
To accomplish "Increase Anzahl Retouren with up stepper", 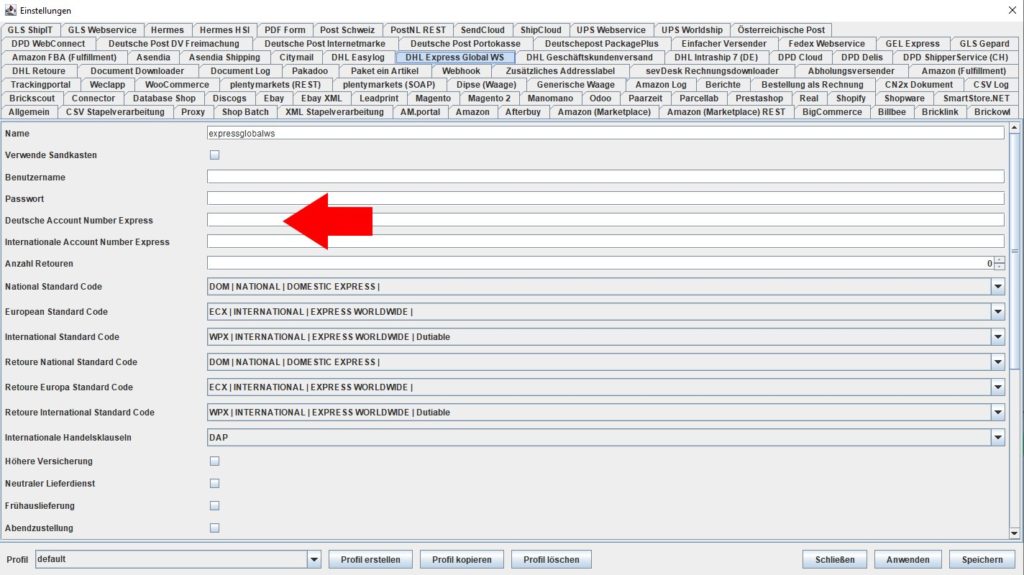I will (x=999, y=260).
